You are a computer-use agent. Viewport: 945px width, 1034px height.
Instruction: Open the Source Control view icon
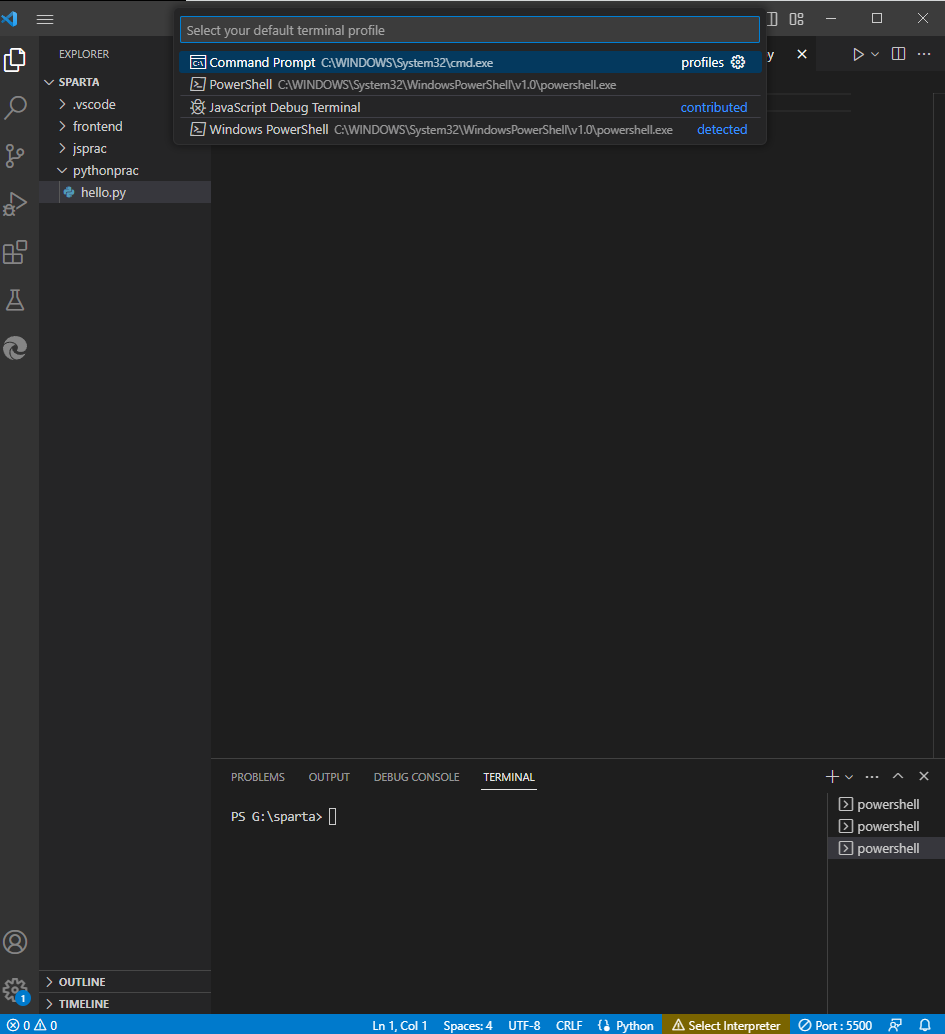click(x=15, y=156)
